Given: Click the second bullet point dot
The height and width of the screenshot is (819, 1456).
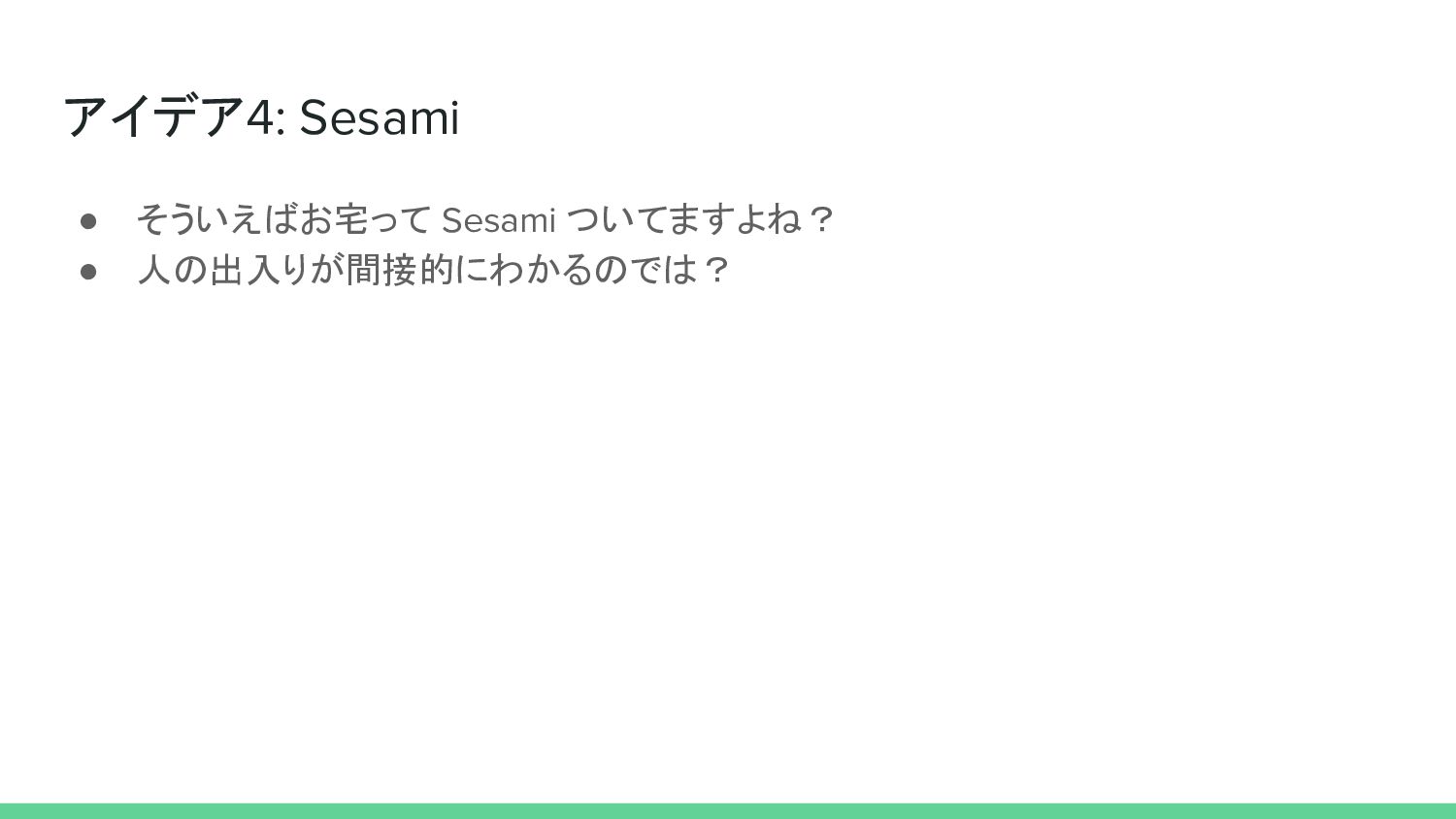Looking at the screenshot, I should 88,271.
